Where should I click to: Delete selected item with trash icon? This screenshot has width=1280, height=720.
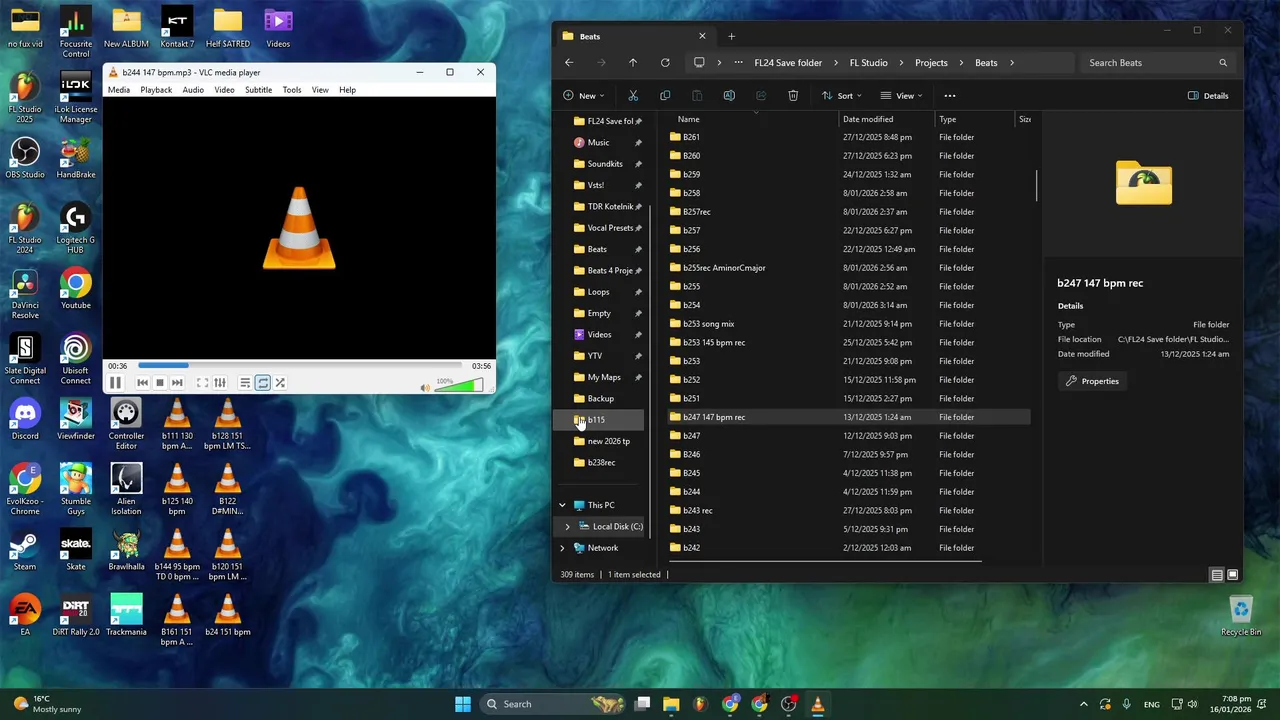pos(793,96)
